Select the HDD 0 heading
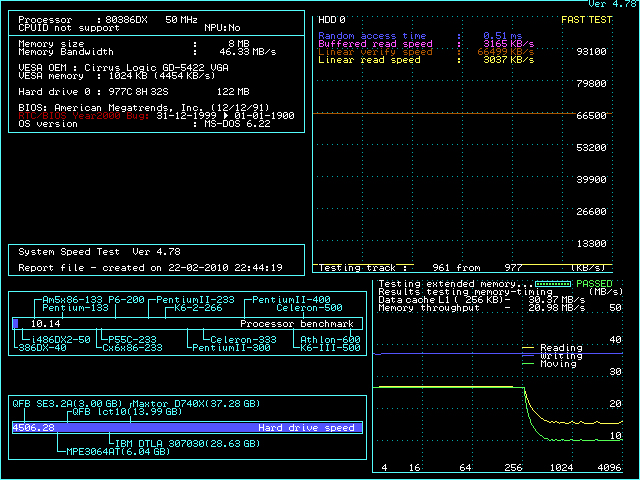The height and width of the screenshot is (480, 640). coord(332,19)
